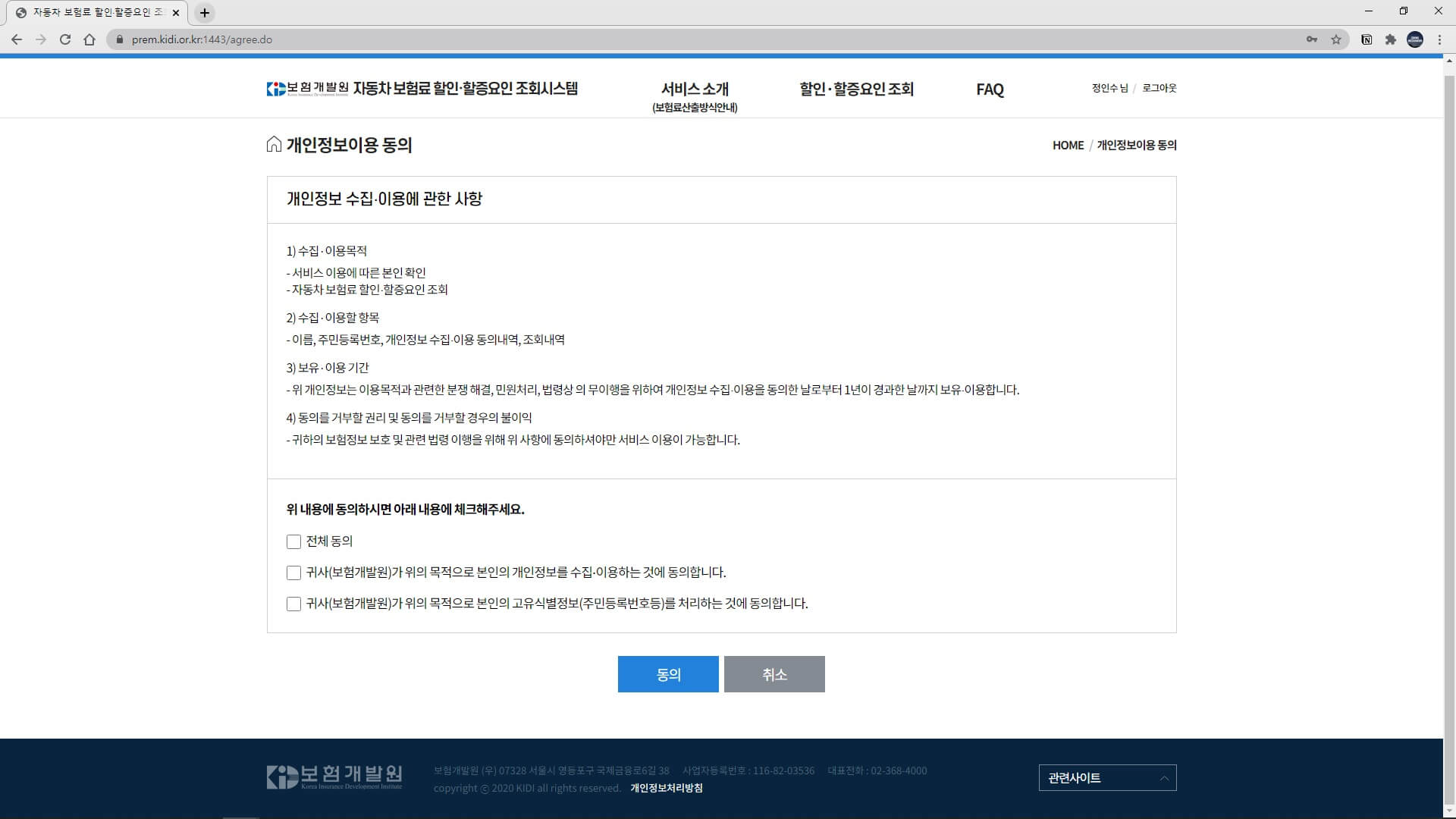Click the Notion extension icon
Screen dimensions: 1456x819
click(1367, 39)
